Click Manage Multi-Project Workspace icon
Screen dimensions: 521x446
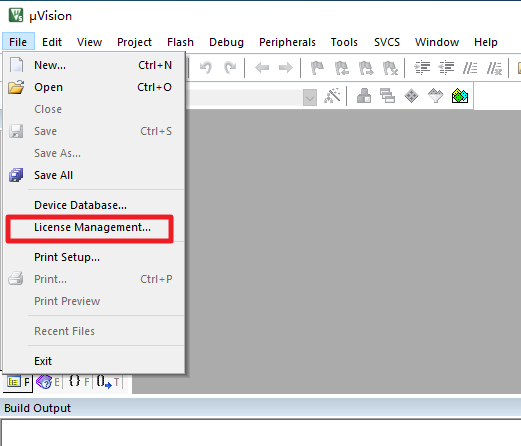(387, 96)
